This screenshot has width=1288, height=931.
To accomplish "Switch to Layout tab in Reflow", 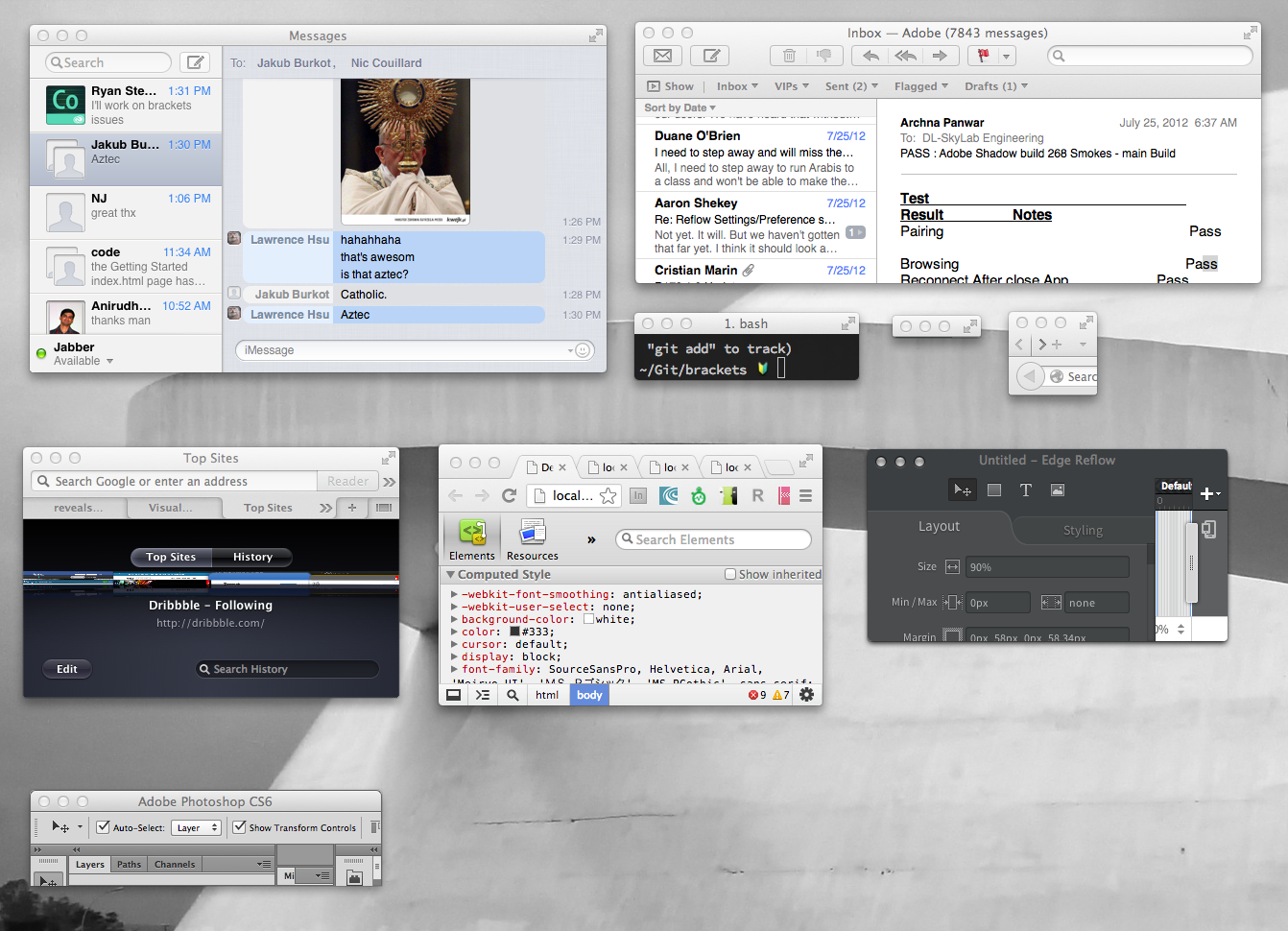I will click(939, 526).
